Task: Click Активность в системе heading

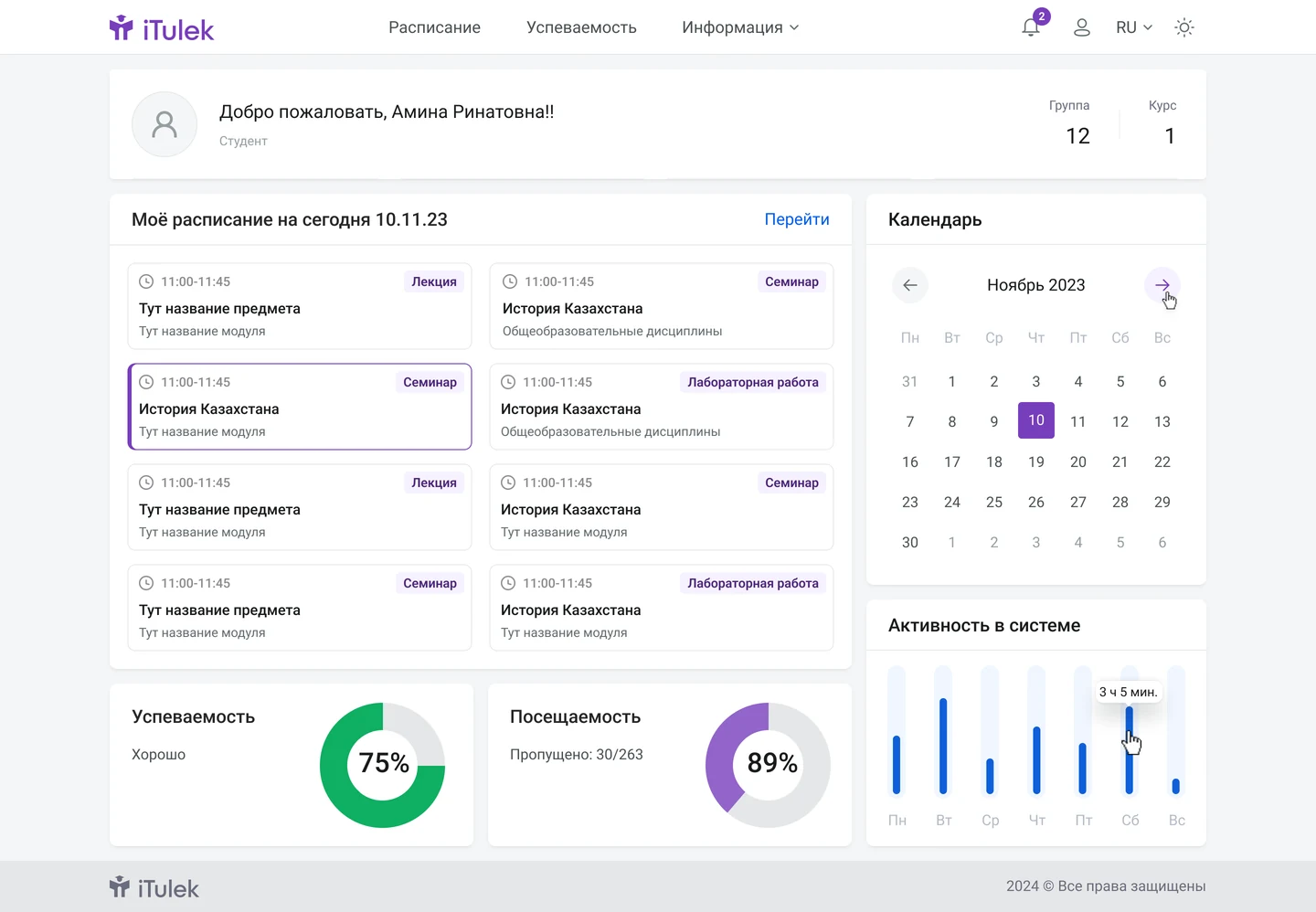Action: coord(984,625)
